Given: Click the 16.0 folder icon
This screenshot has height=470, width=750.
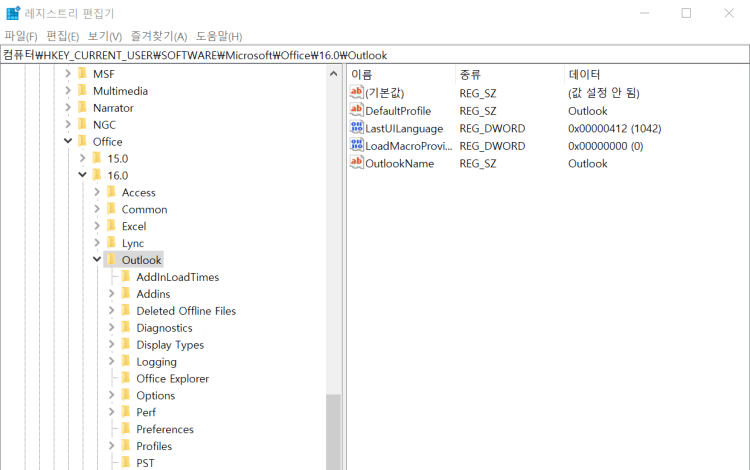Looking at the screenshot, I should tap(97, 175).
